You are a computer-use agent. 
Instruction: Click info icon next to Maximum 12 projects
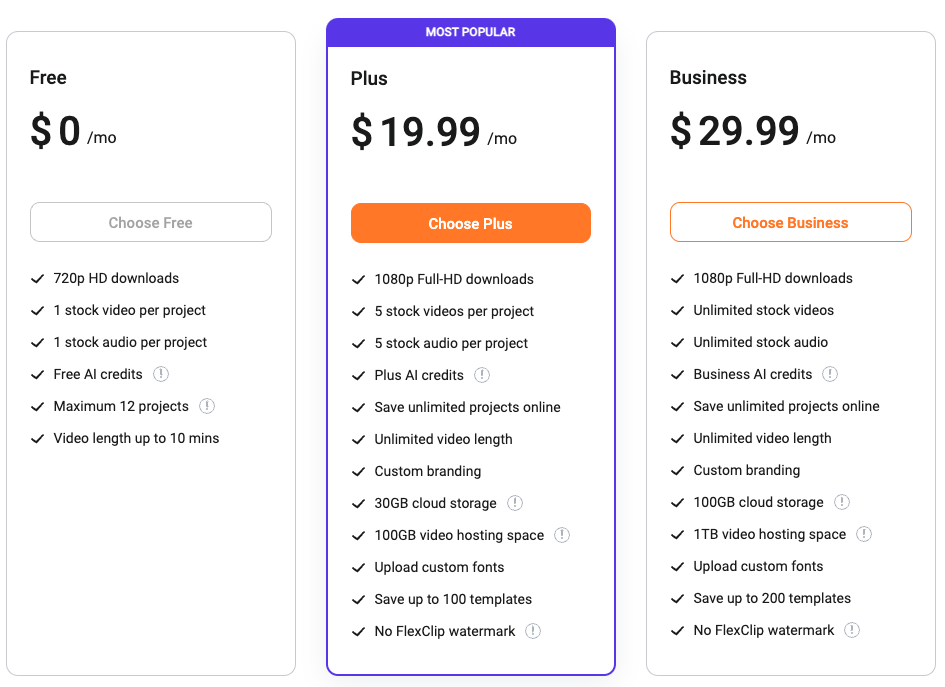pyautogui.click(x=207, y=406)
